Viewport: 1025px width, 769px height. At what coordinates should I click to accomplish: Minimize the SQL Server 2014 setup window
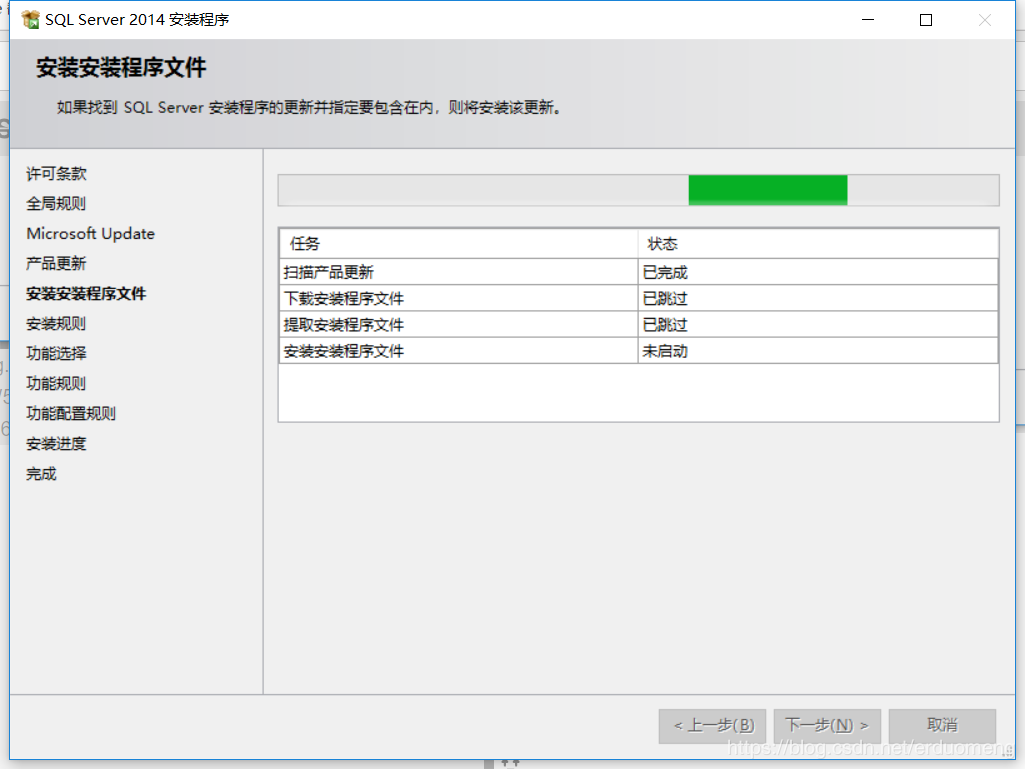pos(867,20)
